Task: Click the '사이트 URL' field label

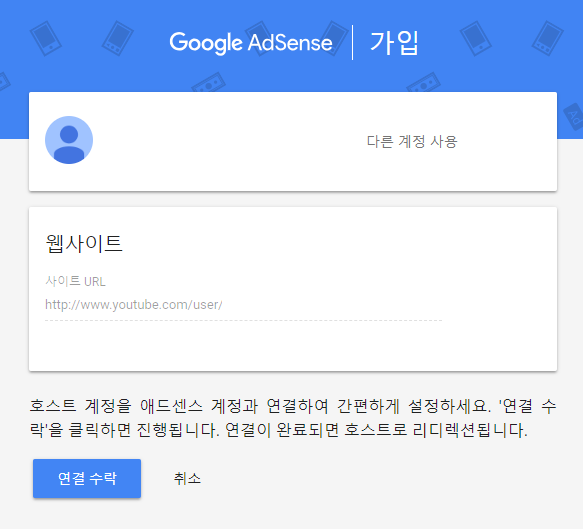Action: pyautogui.click(x=75, y=281)
